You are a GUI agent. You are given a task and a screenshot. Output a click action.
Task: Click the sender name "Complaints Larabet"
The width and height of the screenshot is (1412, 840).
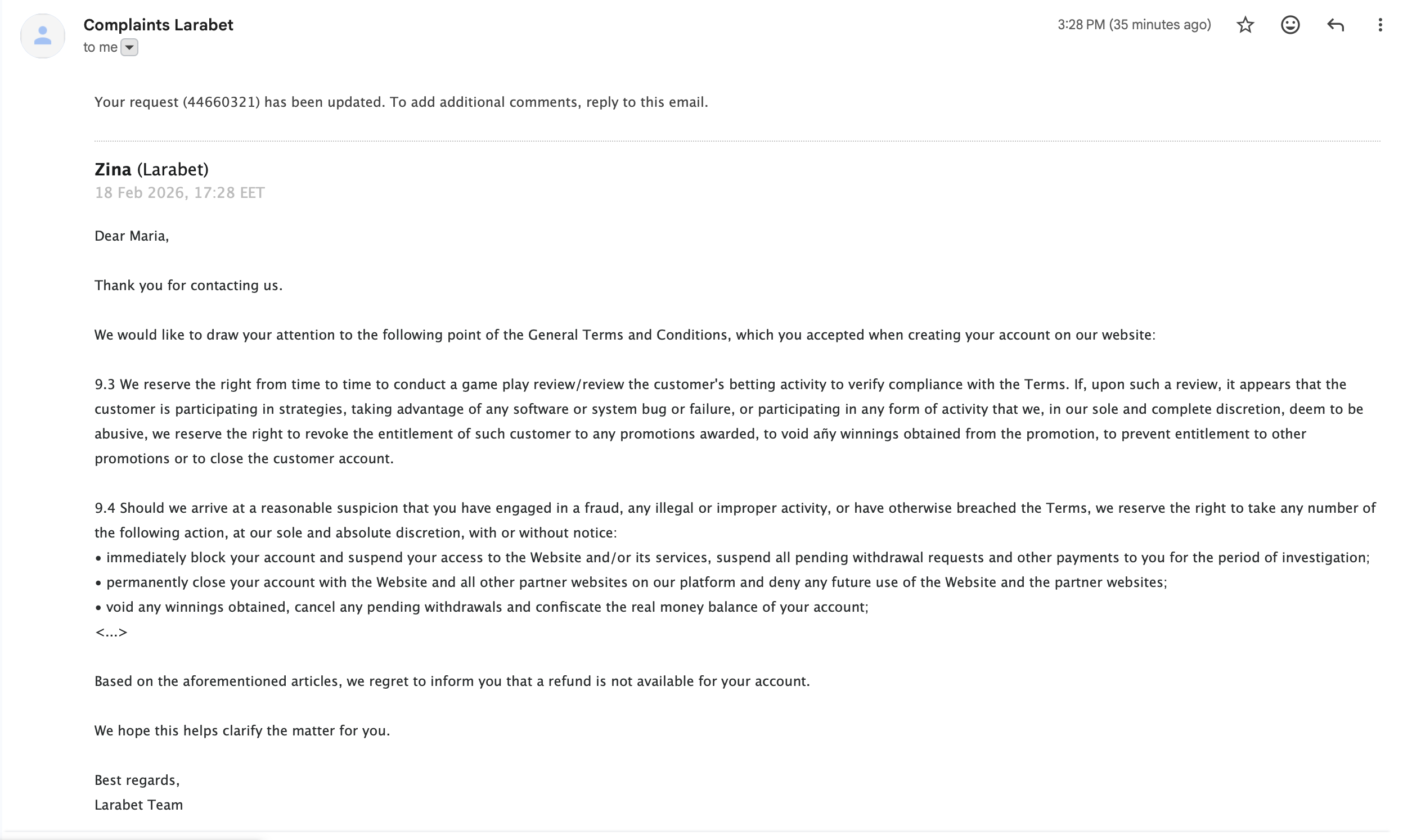158,25
